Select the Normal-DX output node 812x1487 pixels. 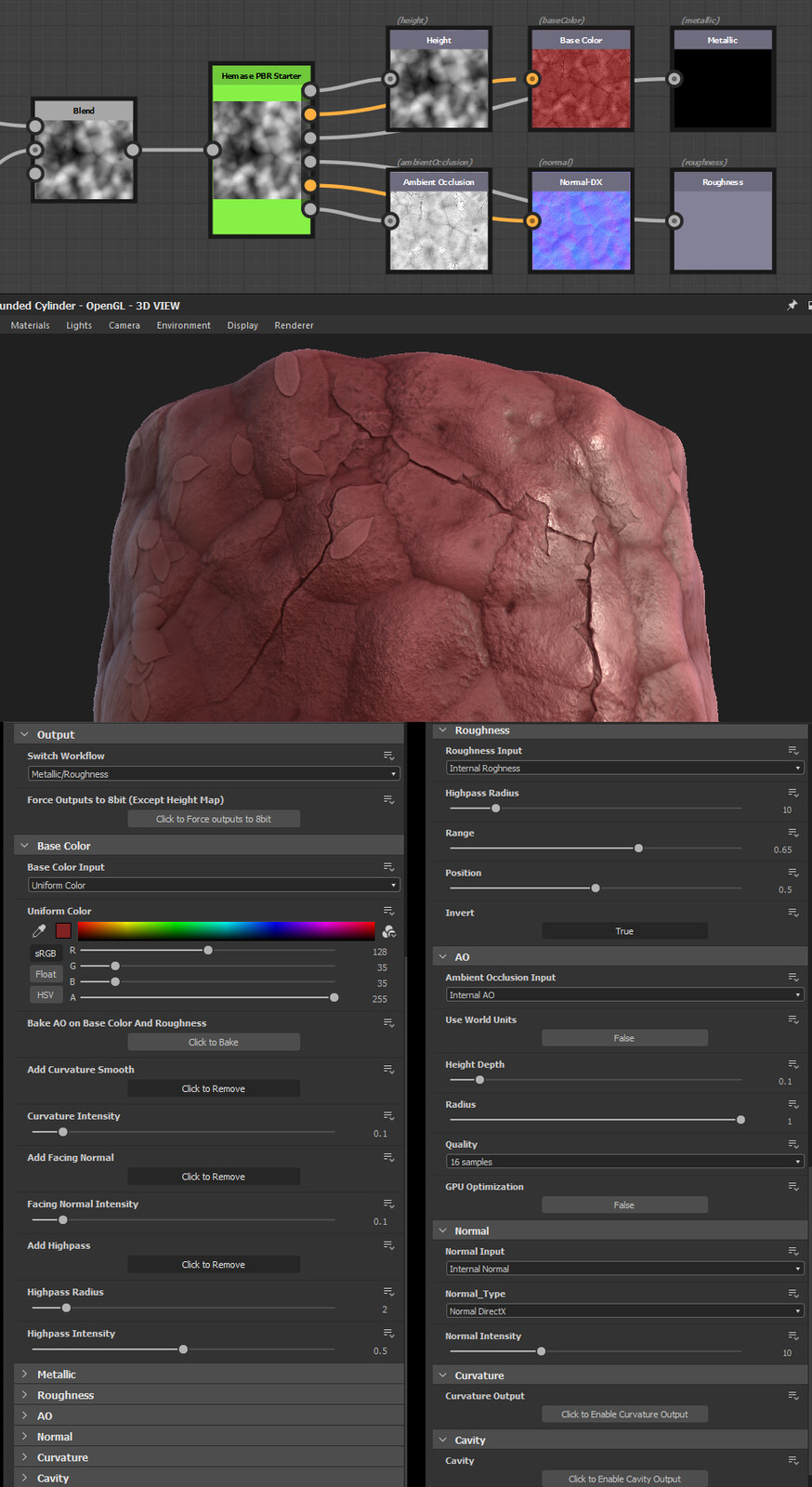pyautogui.click(x=581, y=220)
